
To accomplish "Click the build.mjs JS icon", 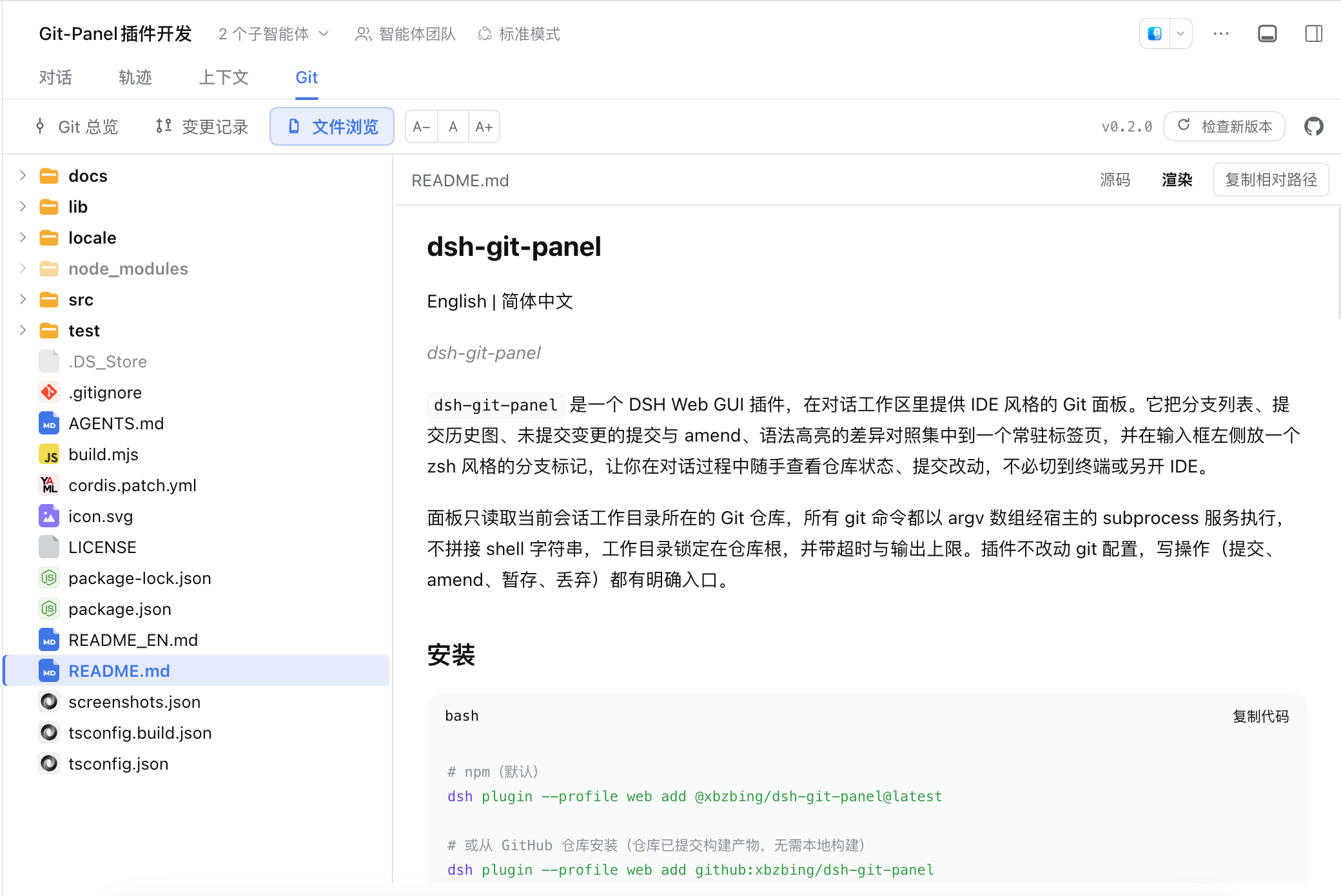I will (49, 454).
